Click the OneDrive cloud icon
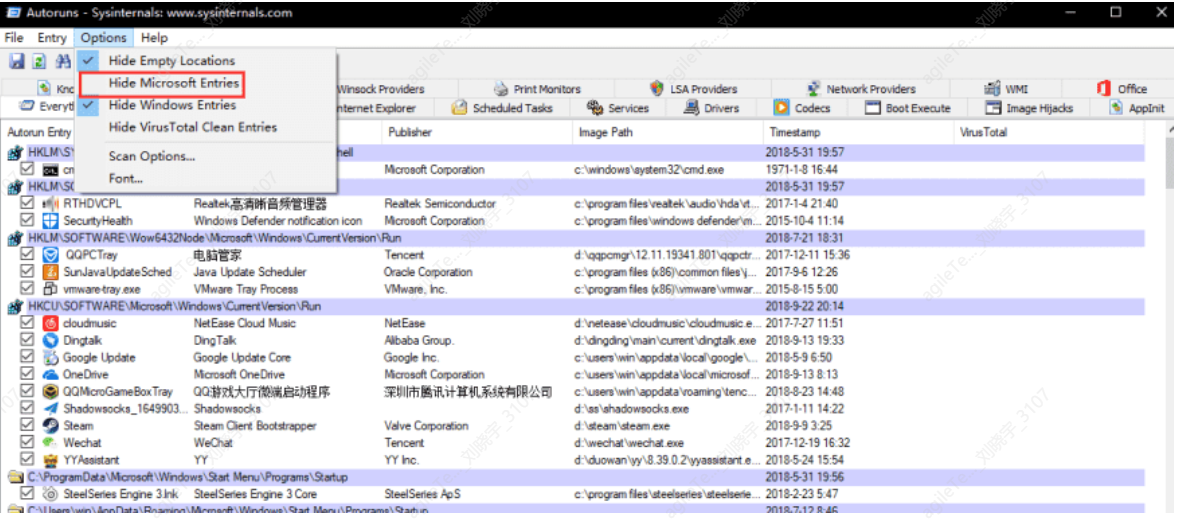1177x519 pixels. [x=50, y=374]
